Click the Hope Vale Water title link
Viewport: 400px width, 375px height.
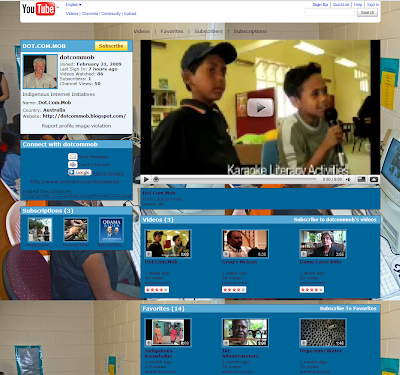pos(321,351)
